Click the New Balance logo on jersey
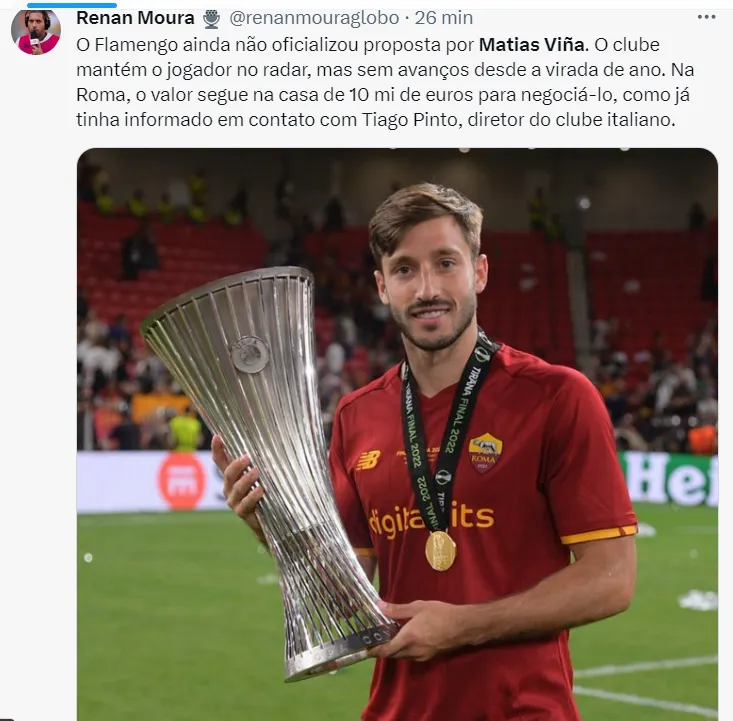The image size is (733, 721). click(369, 461)
